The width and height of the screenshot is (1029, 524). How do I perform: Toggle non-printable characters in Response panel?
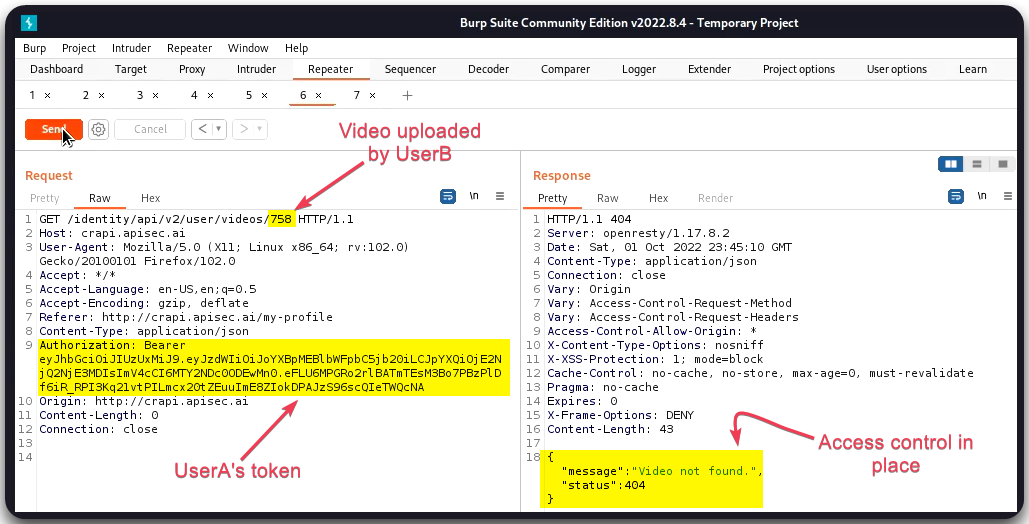[981, 196]
